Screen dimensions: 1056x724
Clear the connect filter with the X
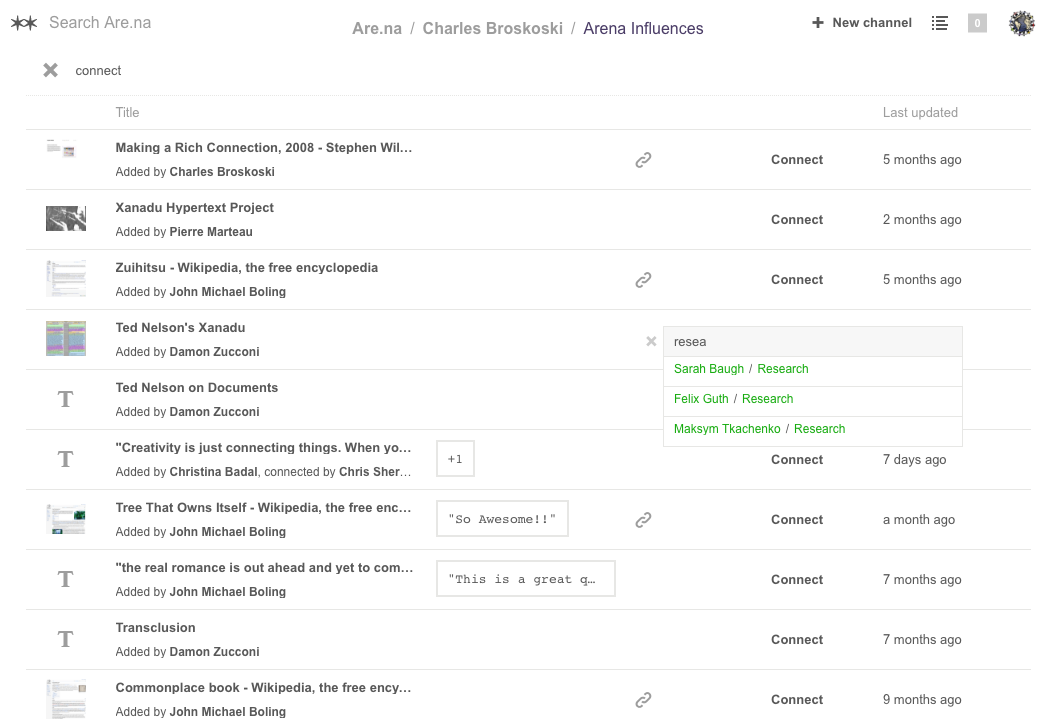(51, 70)
